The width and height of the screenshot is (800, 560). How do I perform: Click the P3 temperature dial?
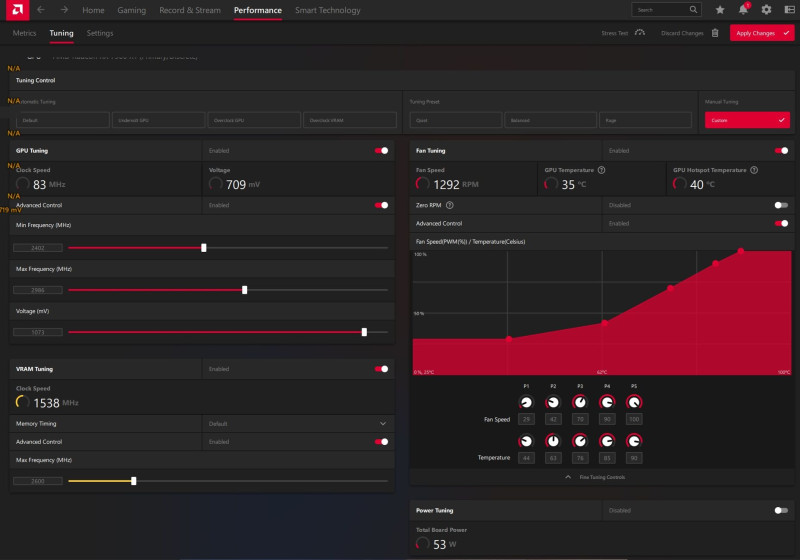(580, 441)
